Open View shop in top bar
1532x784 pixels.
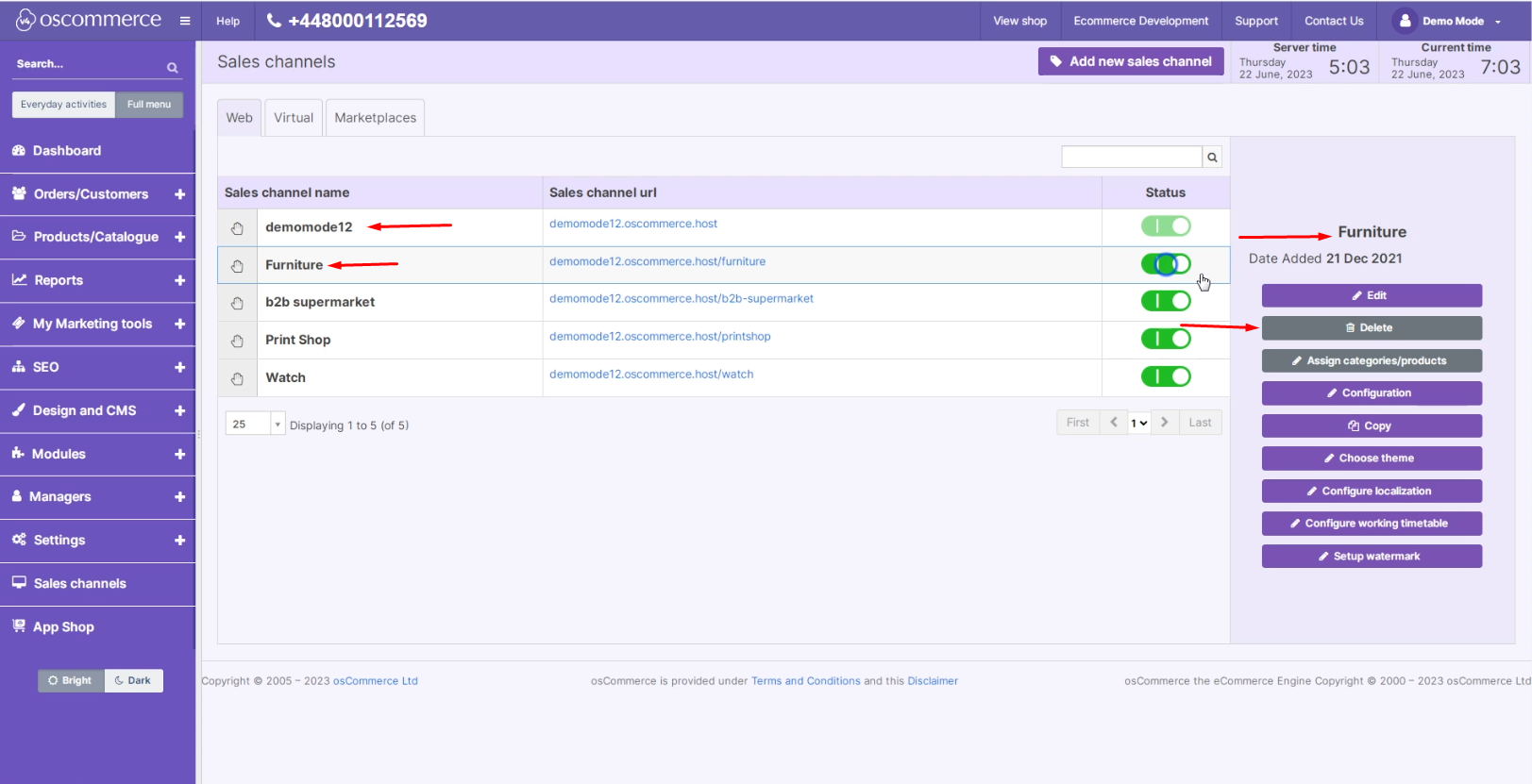pyautogui.click(x=1019, y=21)
